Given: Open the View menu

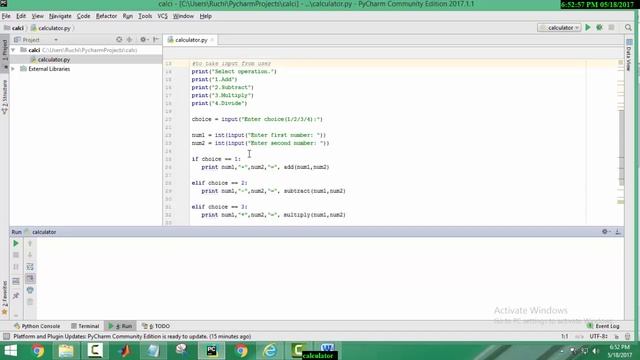Looking at the screenshot, I should pos(38,16).
